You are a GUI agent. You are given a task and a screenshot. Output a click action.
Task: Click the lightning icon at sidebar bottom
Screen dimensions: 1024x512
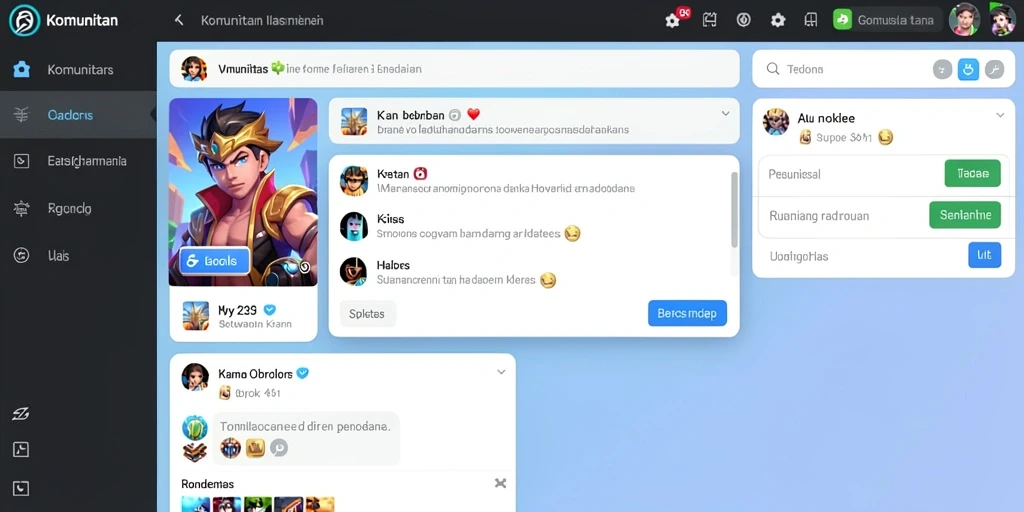pyautogui.click(x=22, y=413)
